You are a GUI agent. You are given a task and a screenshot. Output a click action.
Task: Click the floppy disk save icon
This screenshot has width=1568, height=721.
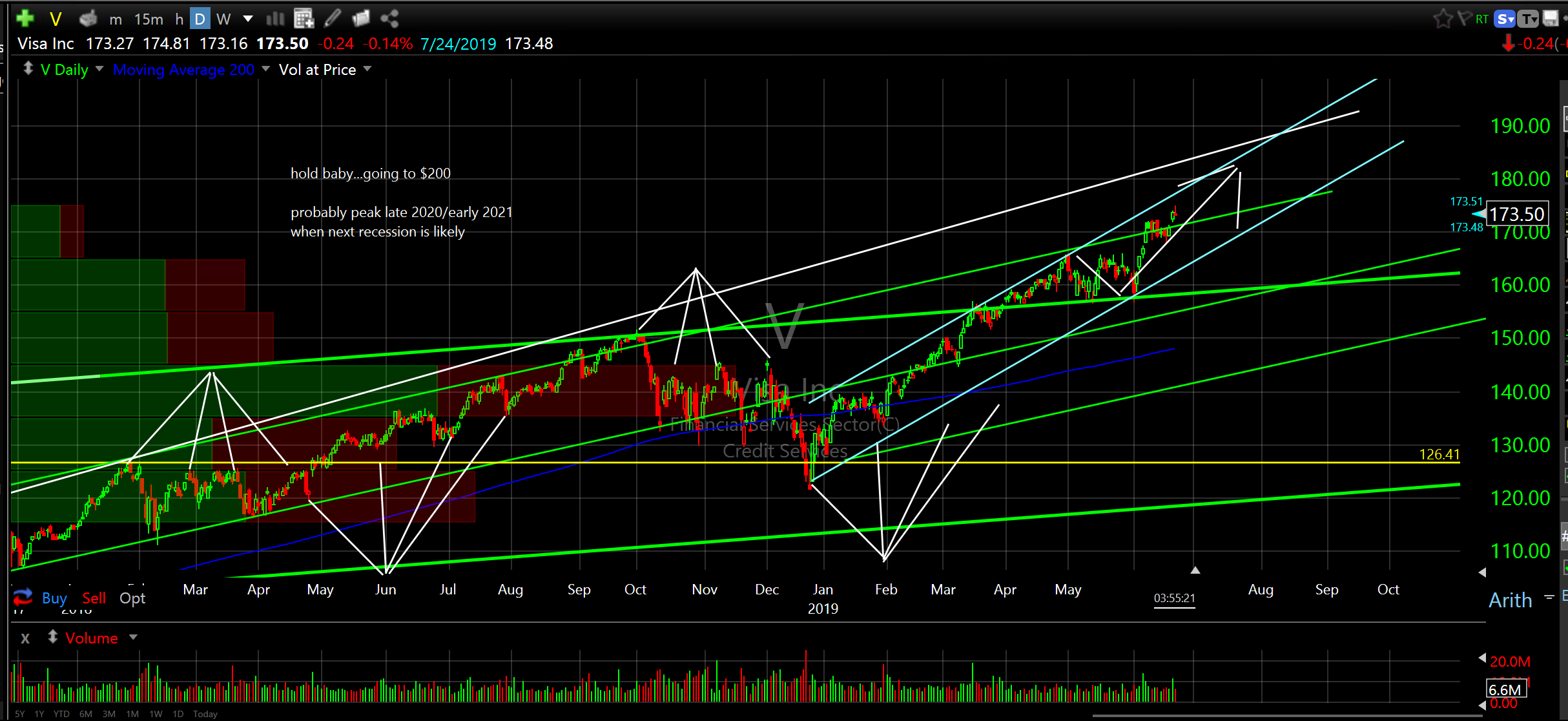tap(1550, 19)
